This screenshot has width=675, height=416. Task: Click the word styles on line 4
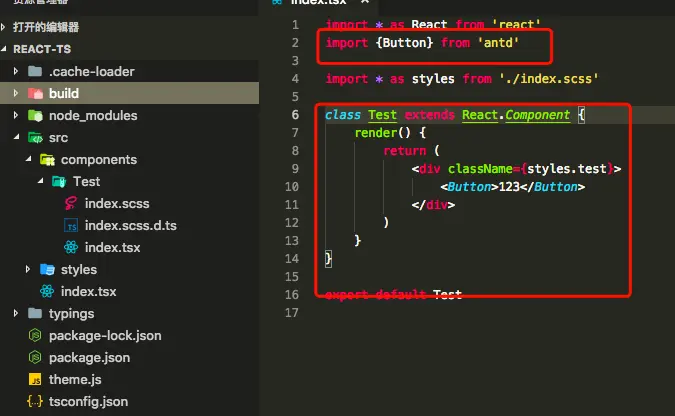click(433, 79)
